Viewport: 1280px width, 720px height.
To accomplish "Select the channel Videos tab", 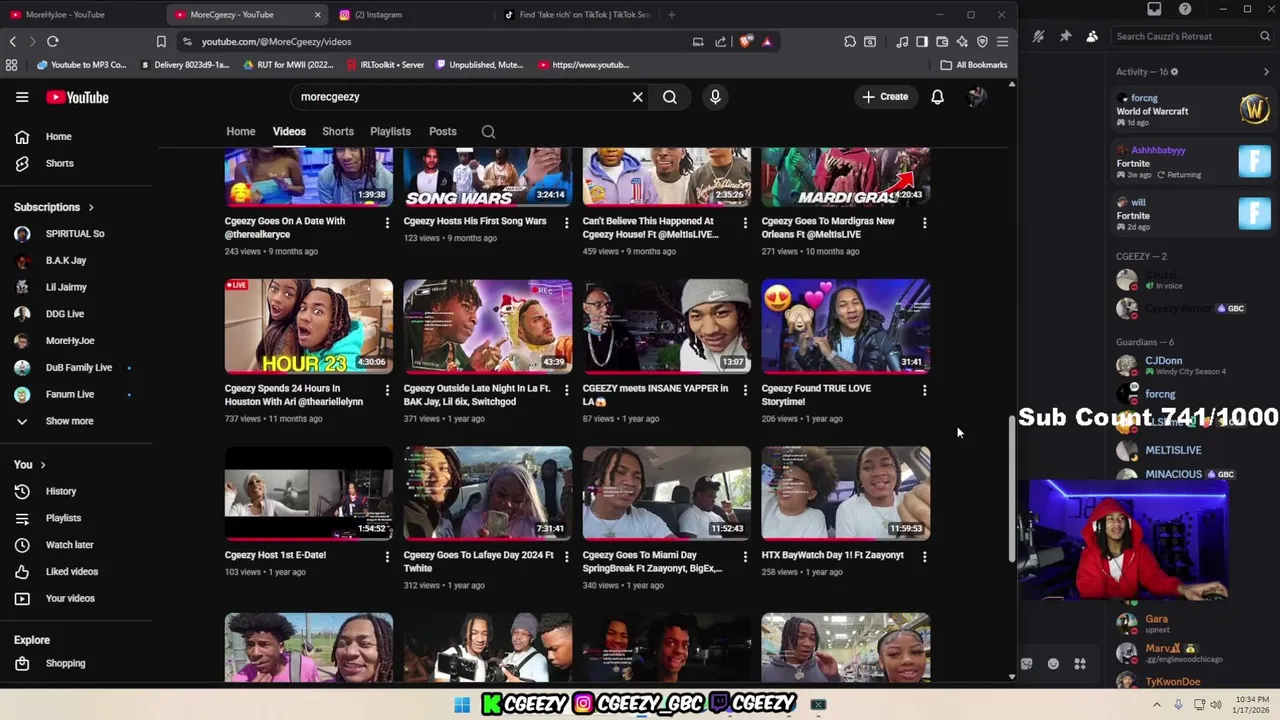I will coord(289,132).
